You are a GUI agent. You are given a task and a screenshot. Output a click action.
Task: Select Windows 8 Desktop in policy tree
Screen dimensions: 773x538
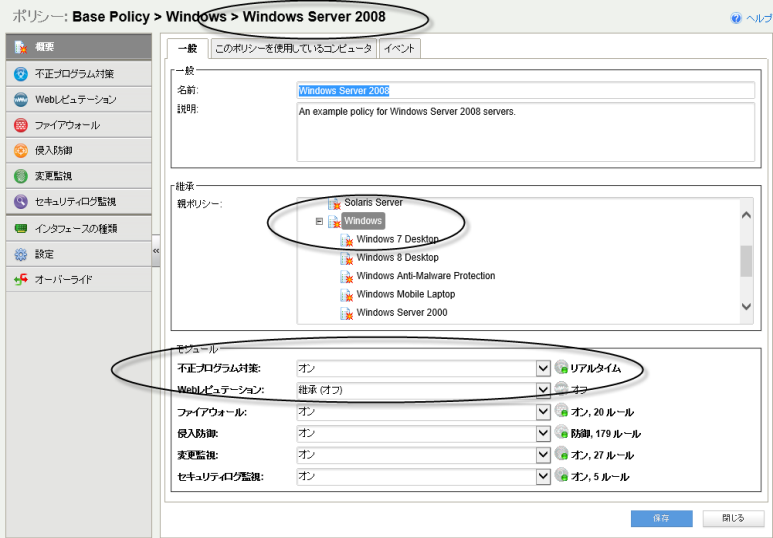pyautogui.click(x=399, y=258)
